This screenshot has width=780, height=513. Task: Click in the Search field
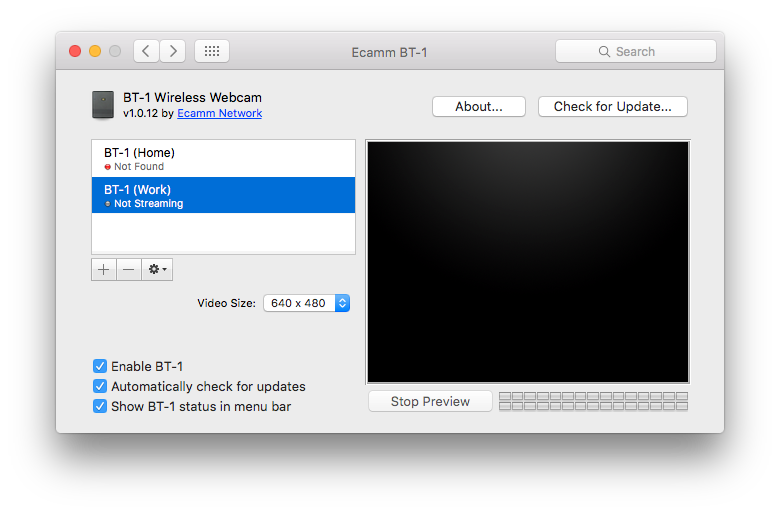click(636, 51)
